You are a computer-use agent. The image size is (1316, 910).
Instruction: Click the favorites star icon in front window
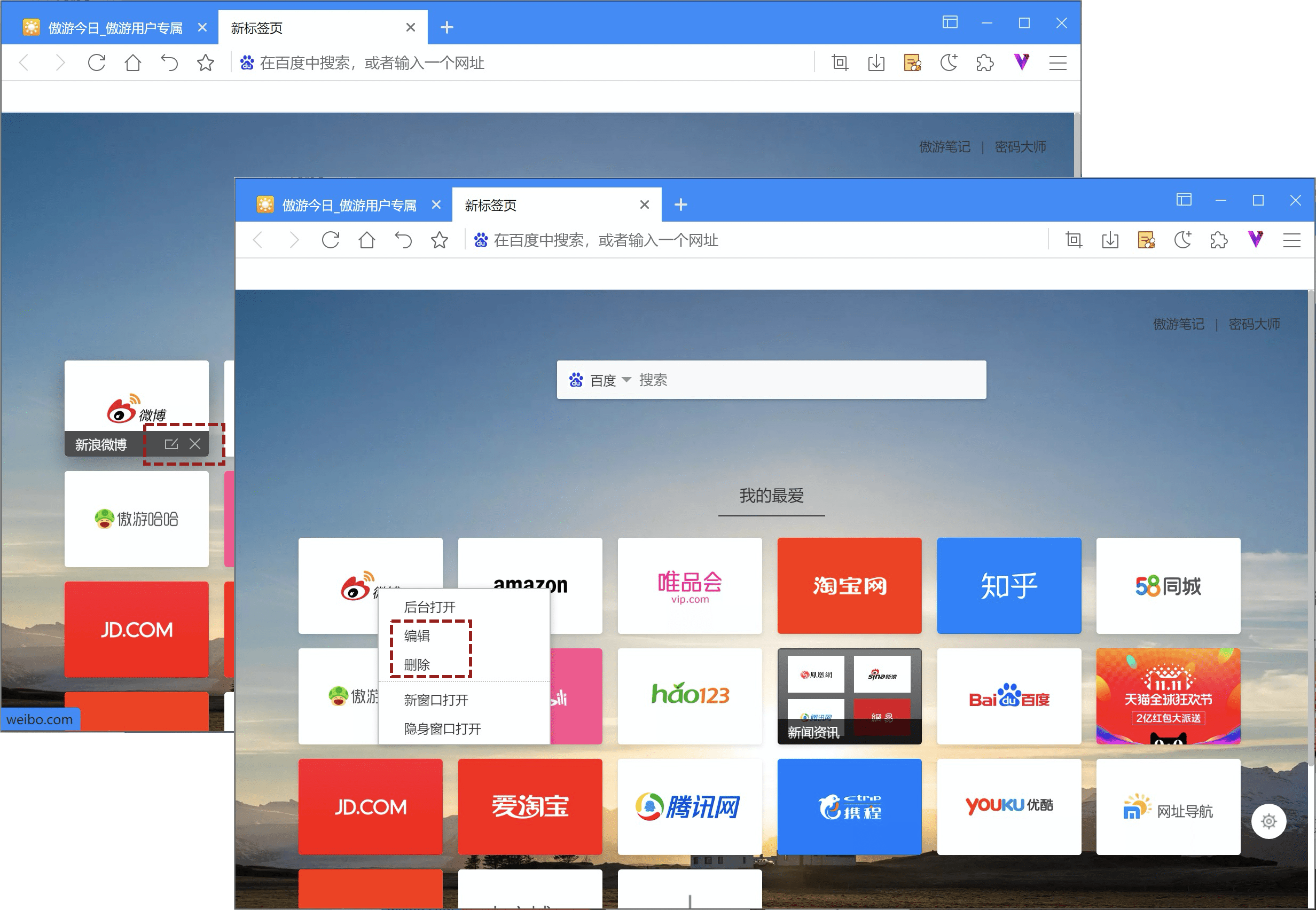click(x=439, y=240)
